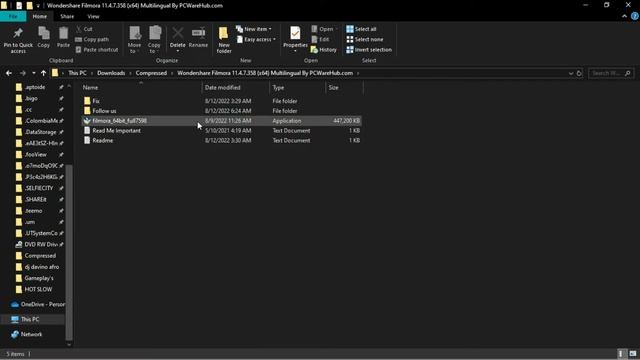
Task: Click Invert selection
Action: (369, 49)
